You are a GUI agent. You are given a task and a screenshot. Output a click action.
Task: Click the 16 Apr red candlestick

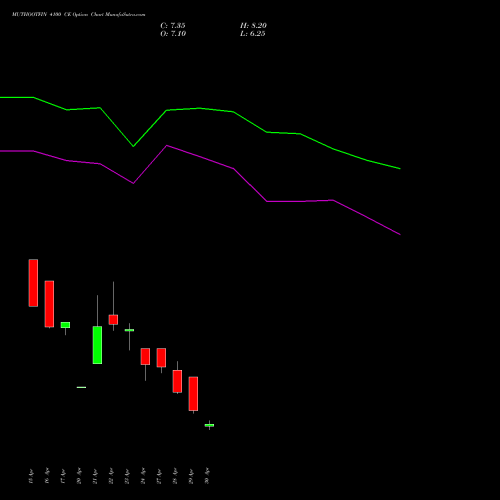point(49,304)
